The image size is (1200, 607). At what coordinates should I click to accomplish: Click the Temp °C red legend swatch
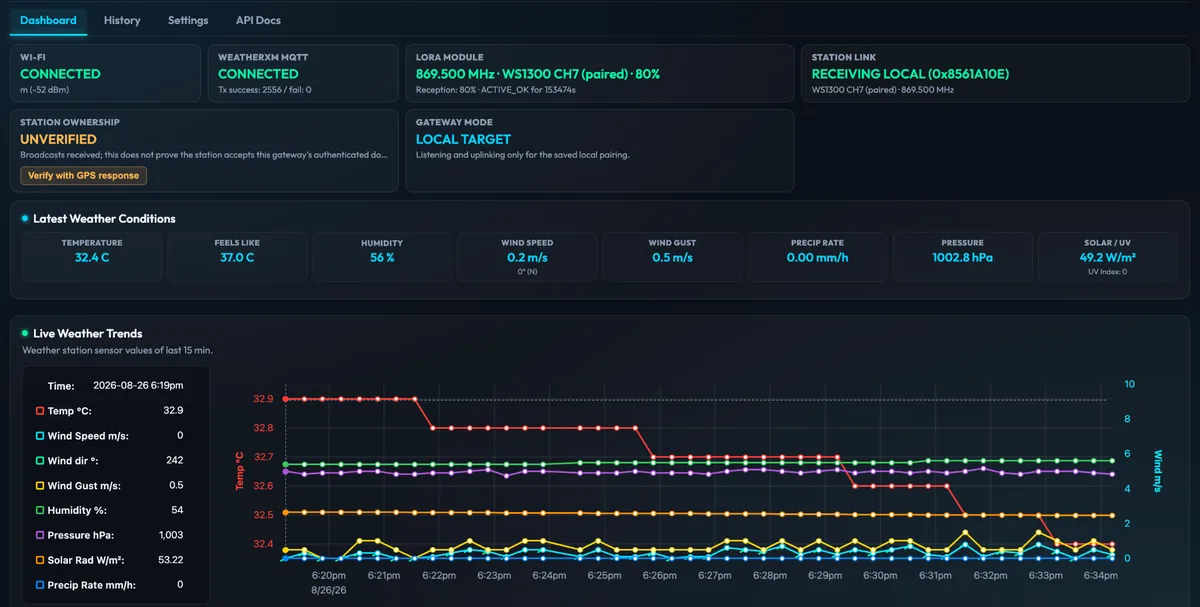click(40, 410)
